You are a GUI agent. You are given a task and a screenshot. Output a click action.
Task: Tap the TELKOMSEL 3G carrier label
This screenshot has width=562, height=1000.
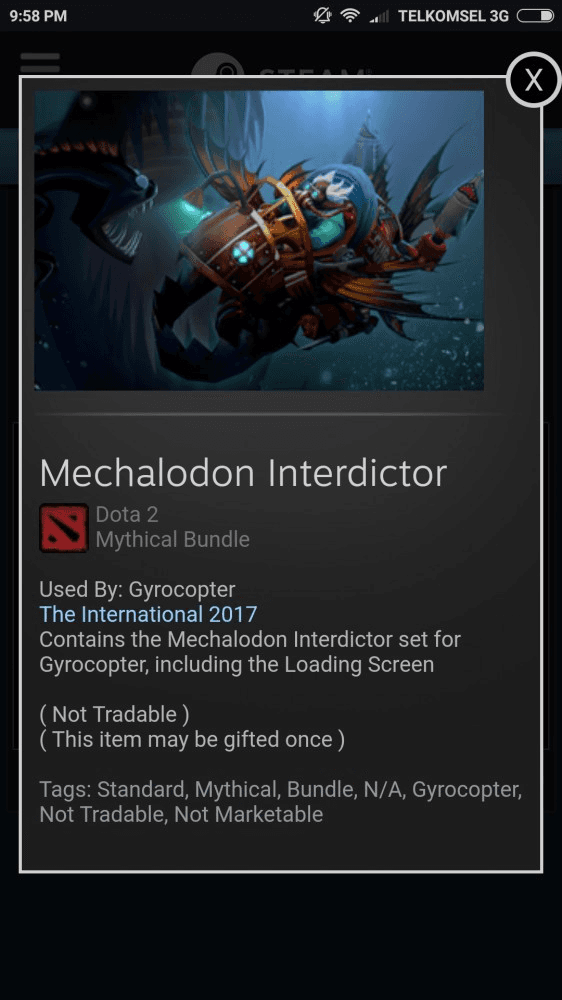pos(454,16)
